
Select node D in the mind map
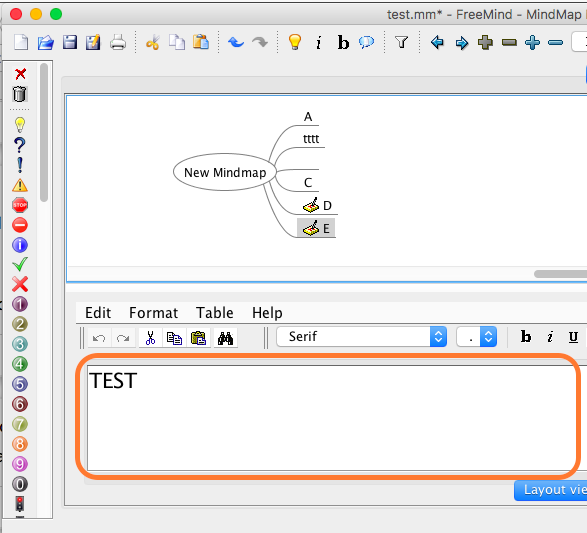(x=327, y=205)
